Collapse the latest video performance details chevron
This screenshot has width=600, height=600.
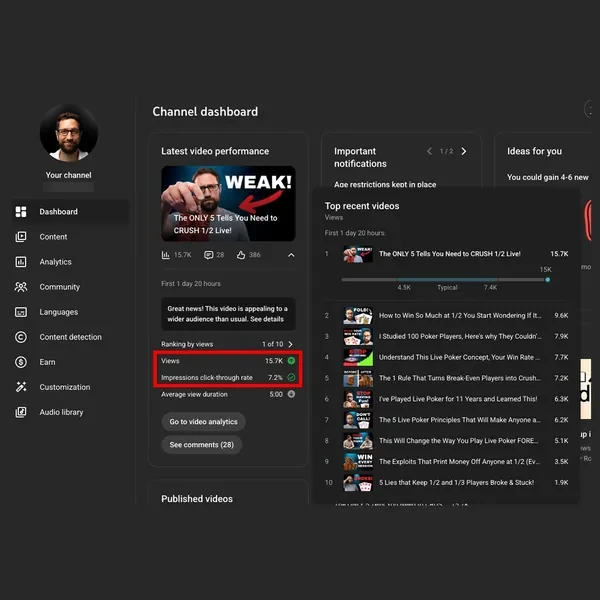pos(291,255)
